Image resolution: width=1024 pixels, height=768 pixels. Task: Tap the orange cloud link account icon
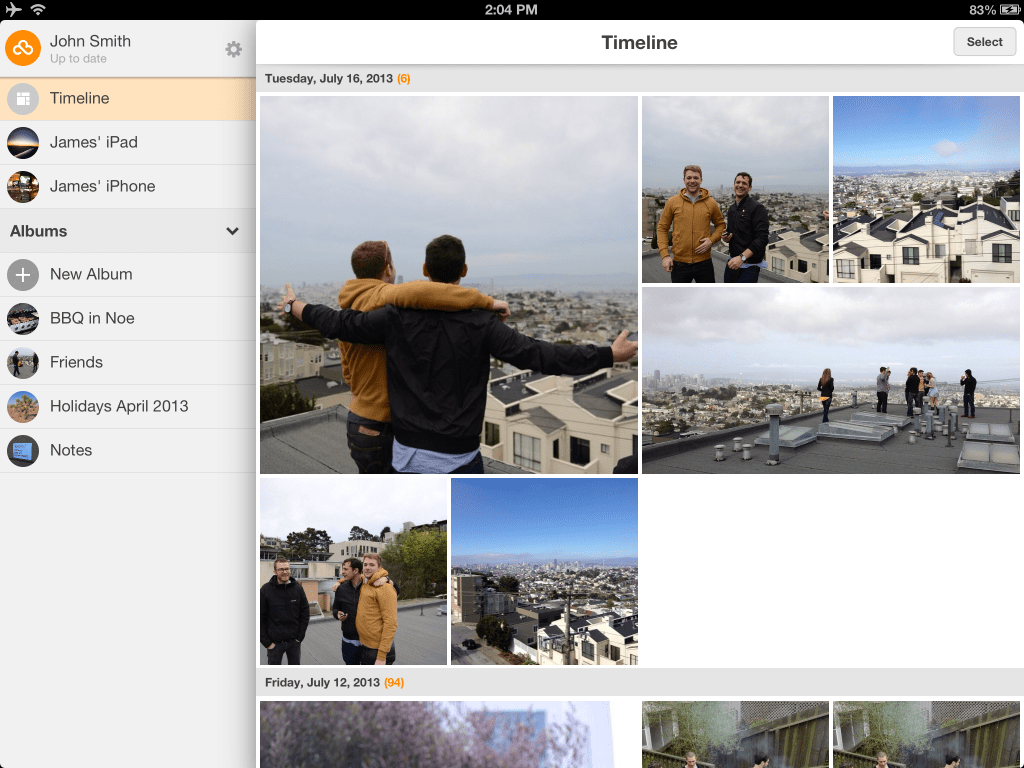click(x=23, y=48)
